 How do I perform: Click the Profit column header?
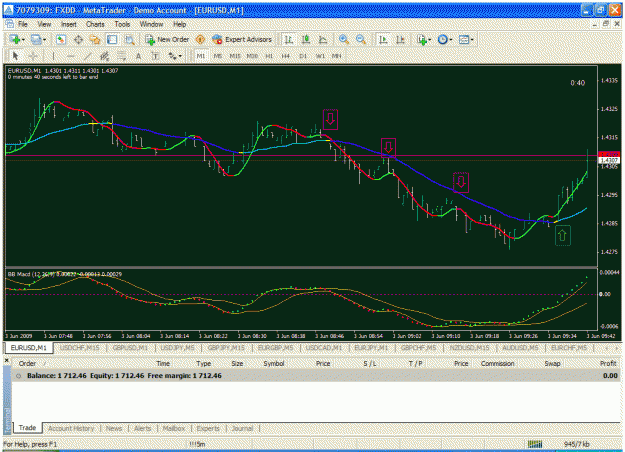click(608, 364)
